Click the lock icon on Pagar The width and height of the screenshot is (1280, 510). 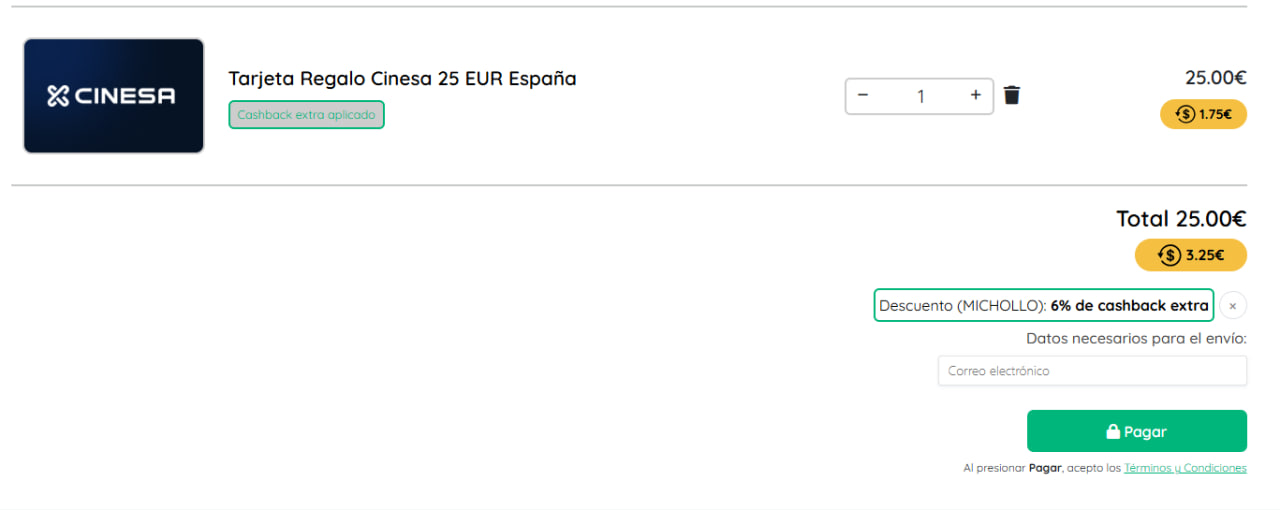pyautogui.click(x=1112, y=432)
